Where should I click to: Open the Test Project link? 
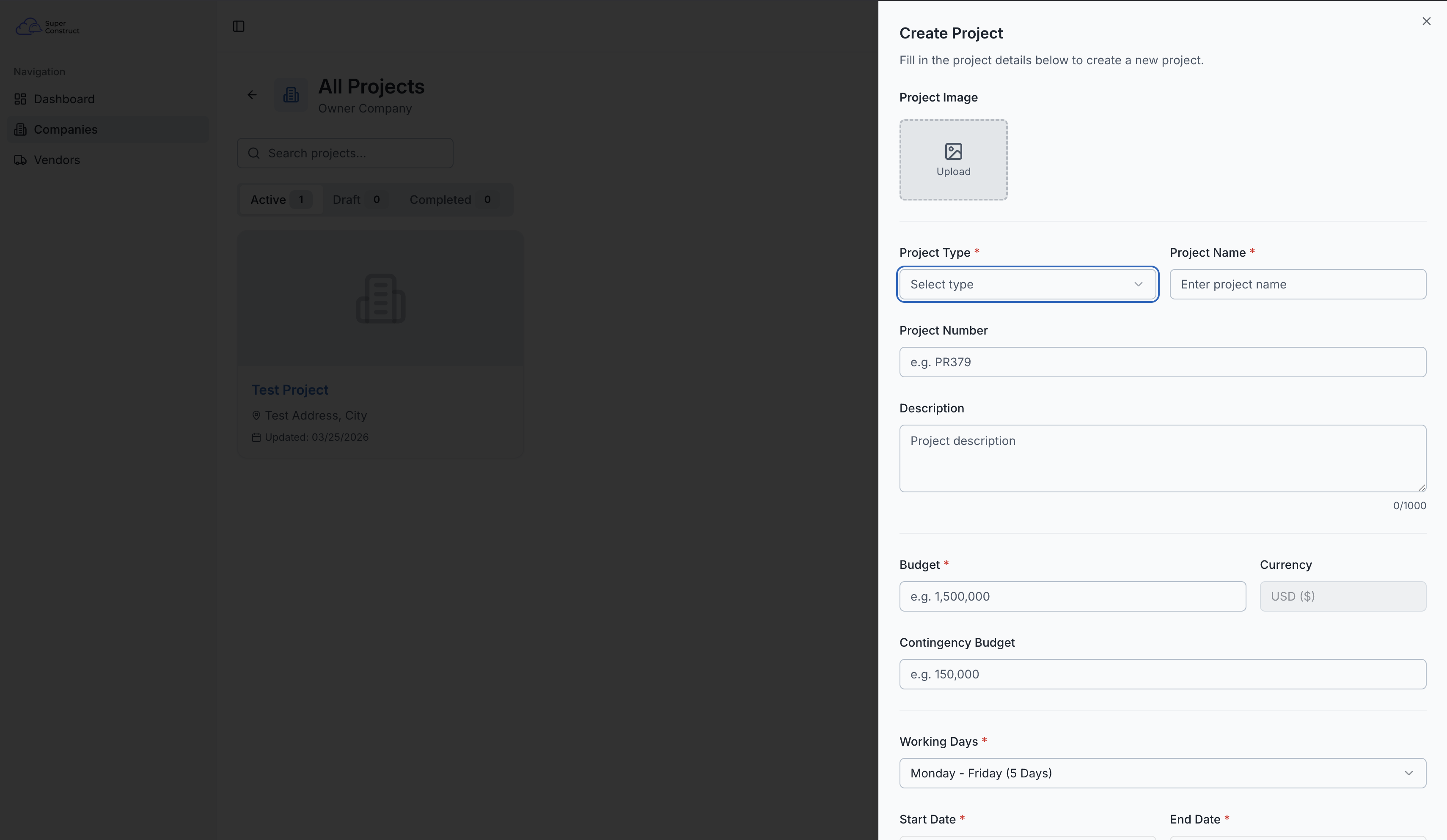point(290,390)
